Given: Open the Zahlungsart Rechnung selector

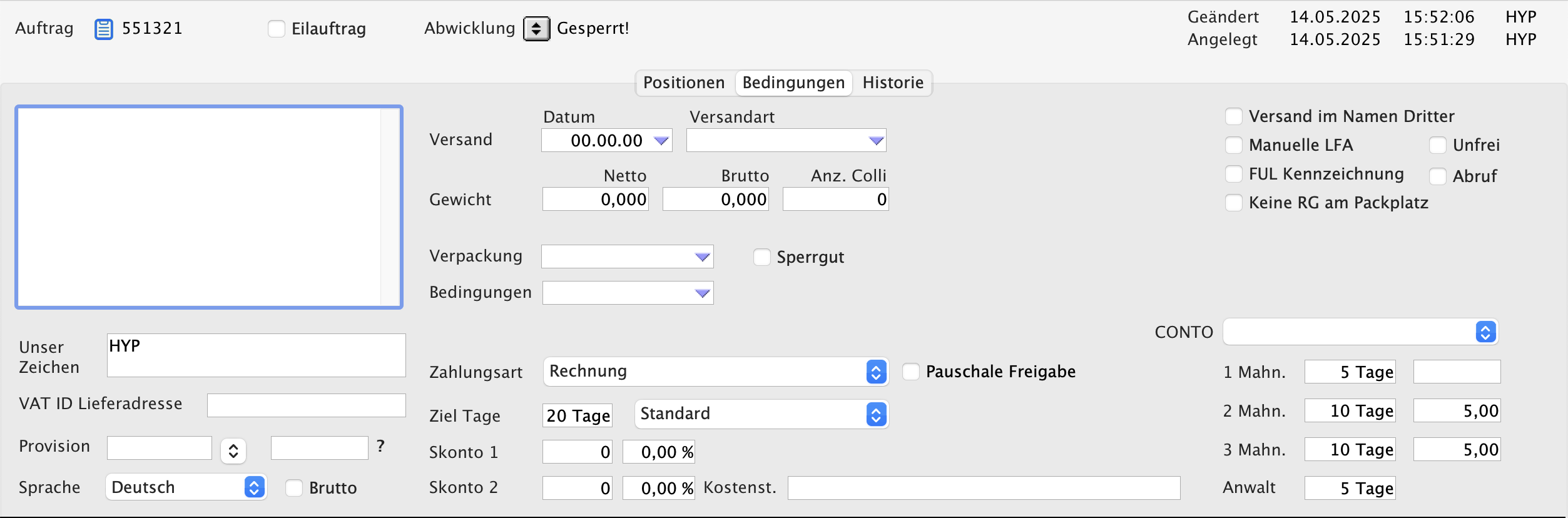Looking at the screenshot, I should tap(876, 372).
